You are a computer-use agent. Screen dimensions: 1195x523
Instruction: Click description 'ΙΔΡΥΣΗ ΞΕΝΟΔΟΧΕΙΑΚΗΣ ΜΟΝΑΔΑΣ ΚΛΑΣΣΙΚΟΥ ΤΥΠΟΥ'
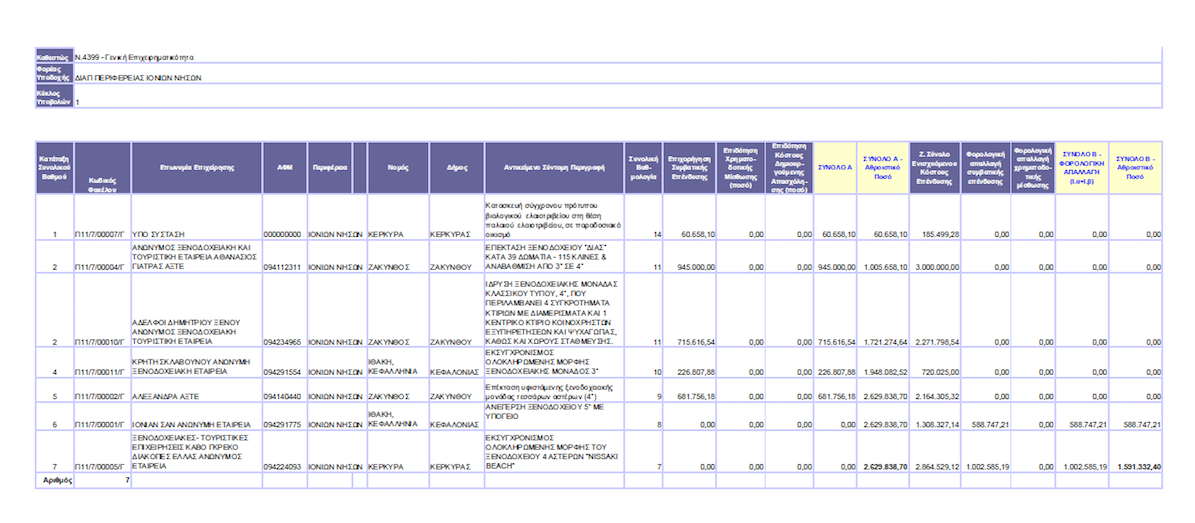[554, 312]
